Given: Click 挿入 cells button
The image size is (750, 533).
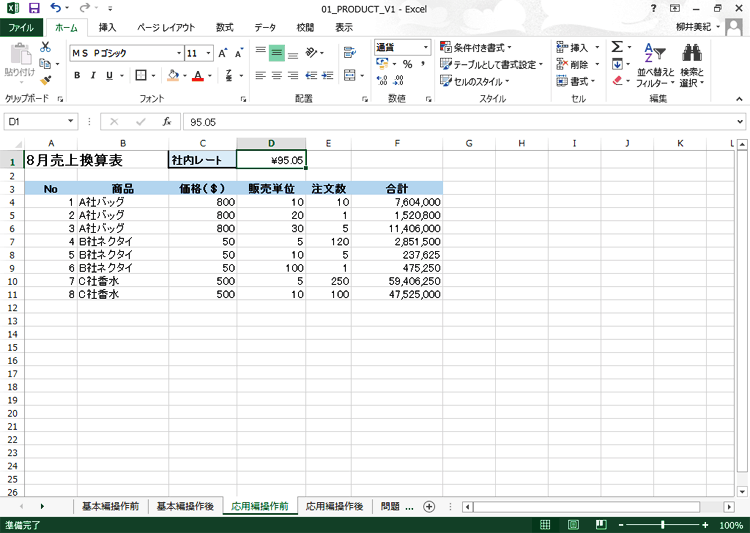Looking at the screenshot, I should coord(578,47).
